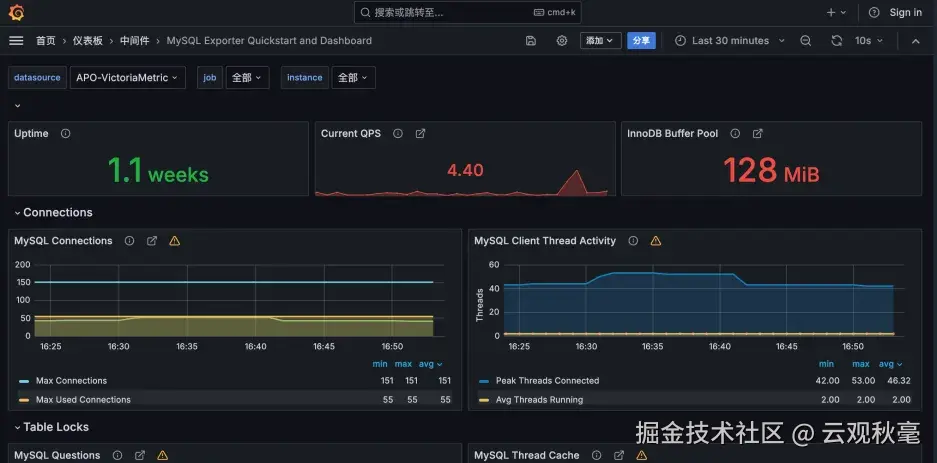Click the 分享 share button

(x=641, y=41)
